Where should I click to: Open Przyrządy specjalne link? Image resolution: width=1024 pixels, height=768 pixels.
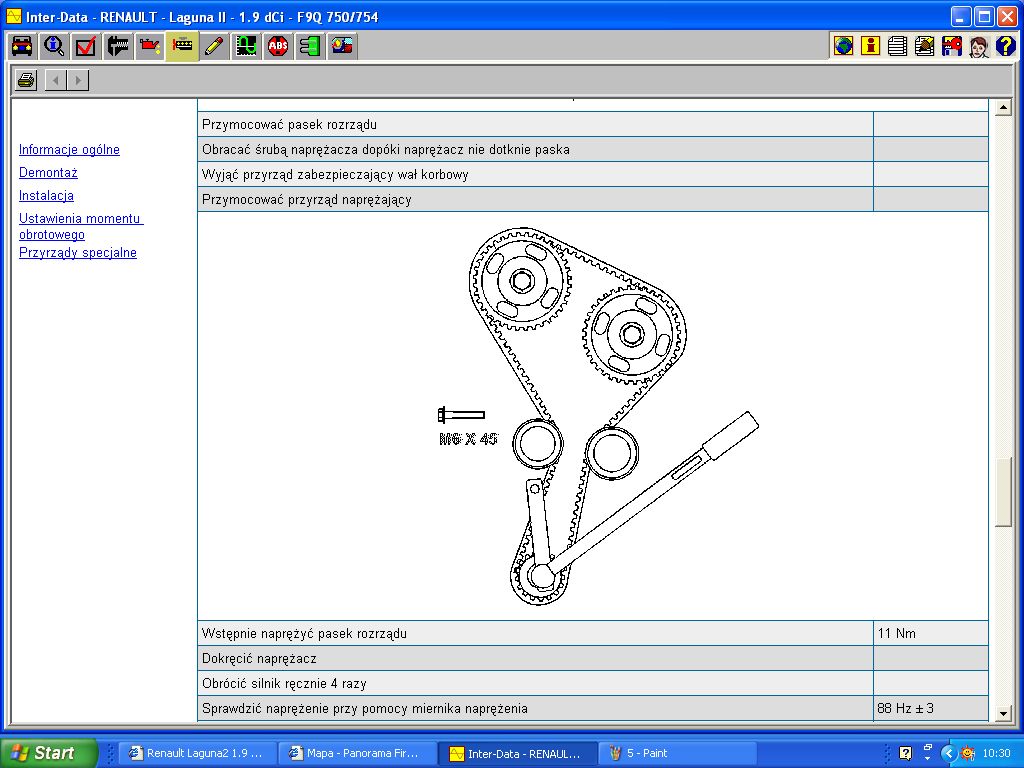tap(78, 253)
